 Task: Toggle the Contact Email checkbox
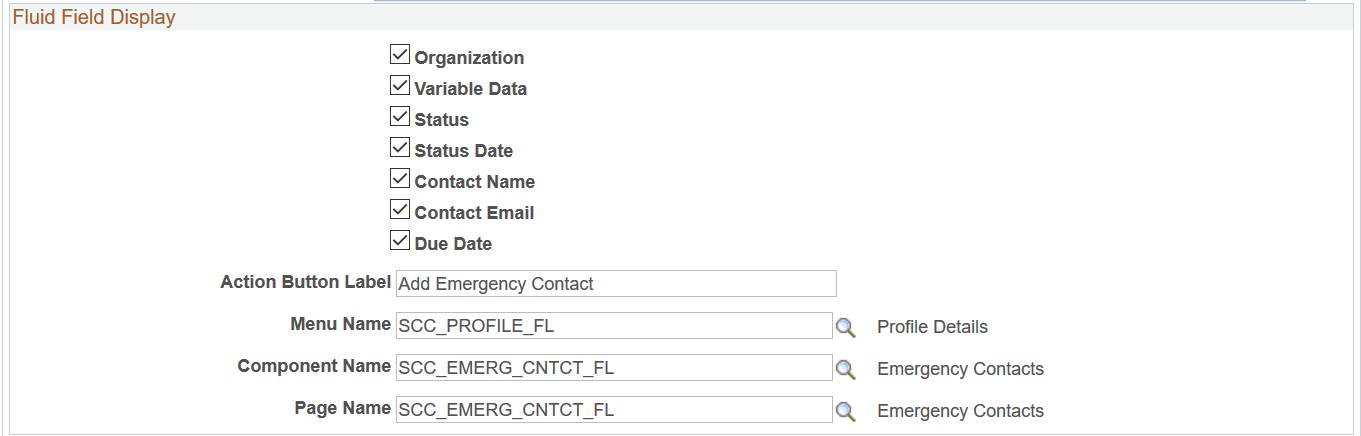[400, 210]
